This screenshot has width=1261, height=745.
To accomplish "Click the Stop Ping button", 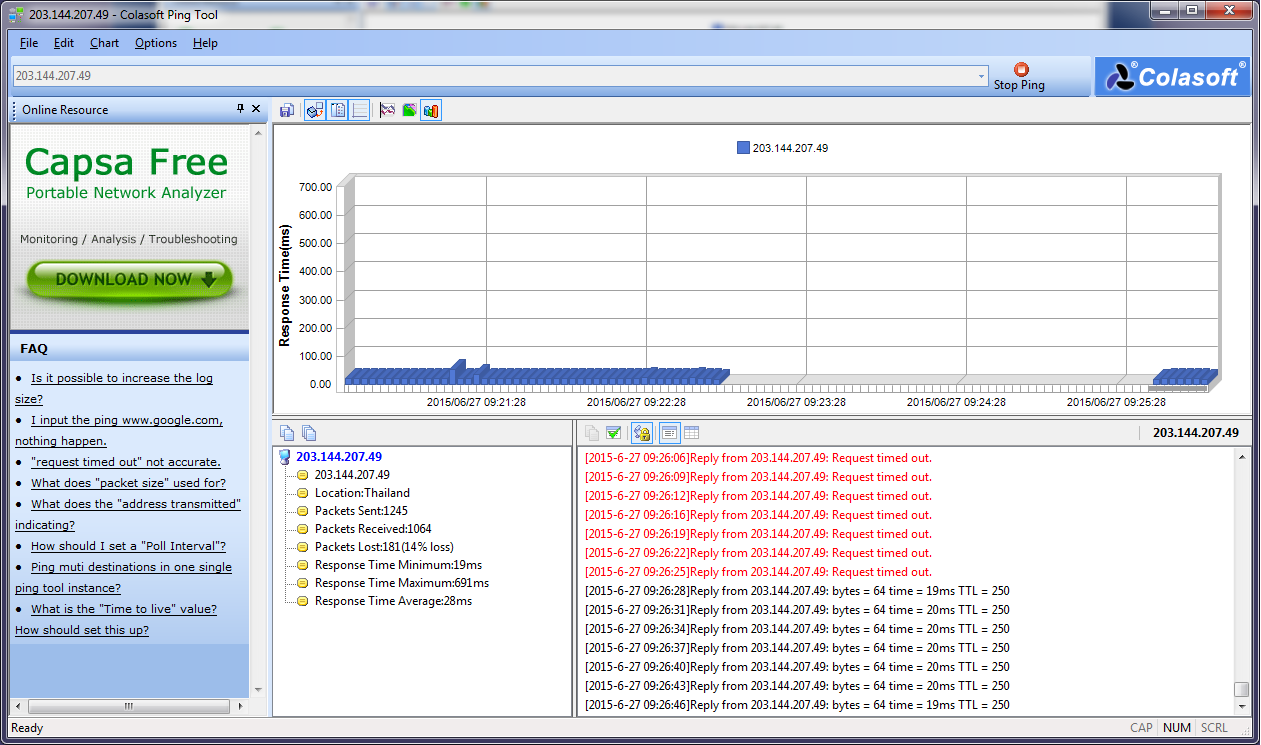I will click(x=1019, y=77).
